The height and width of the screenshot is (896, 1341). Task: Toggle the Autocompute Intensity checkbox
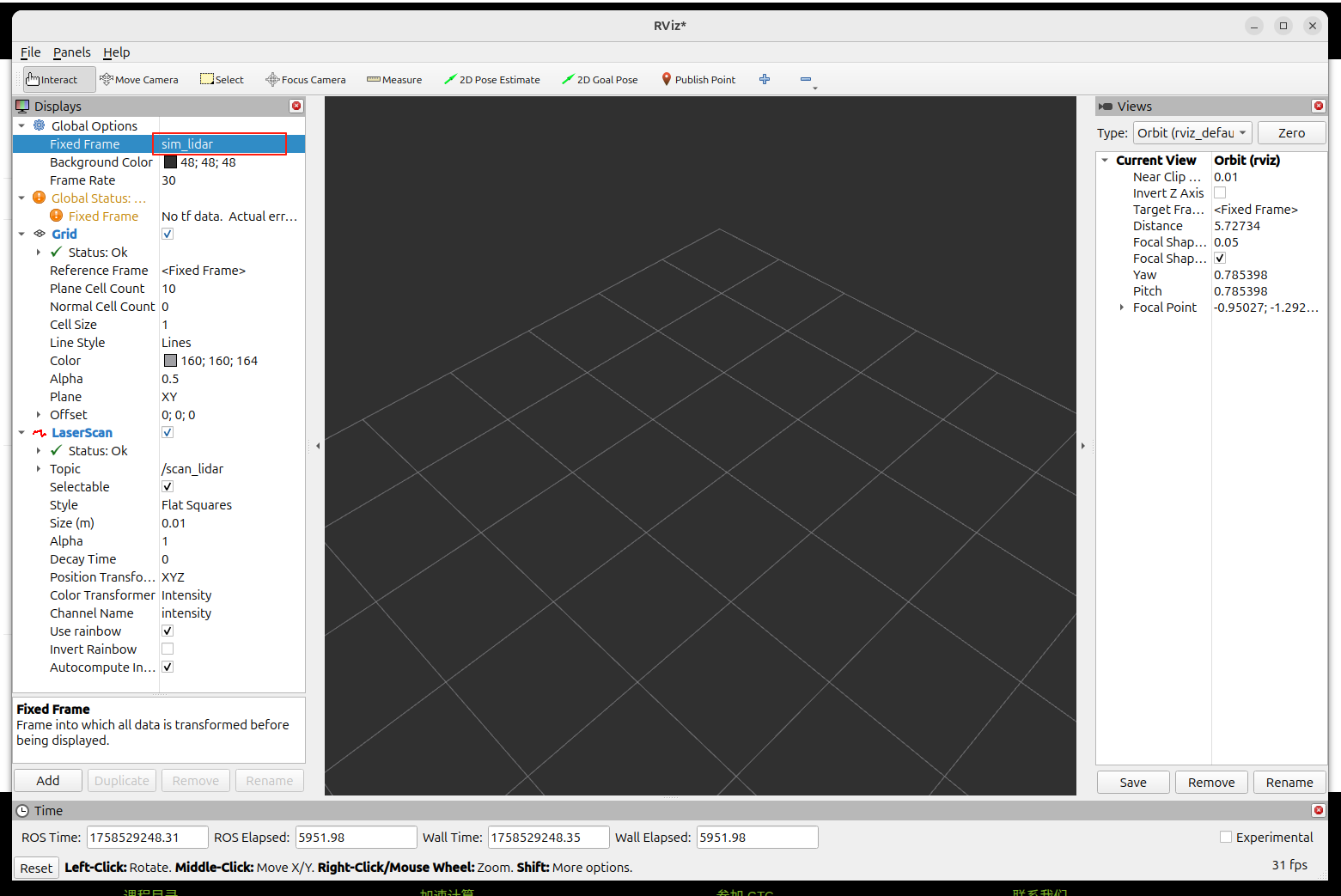[x=168, y=667]
